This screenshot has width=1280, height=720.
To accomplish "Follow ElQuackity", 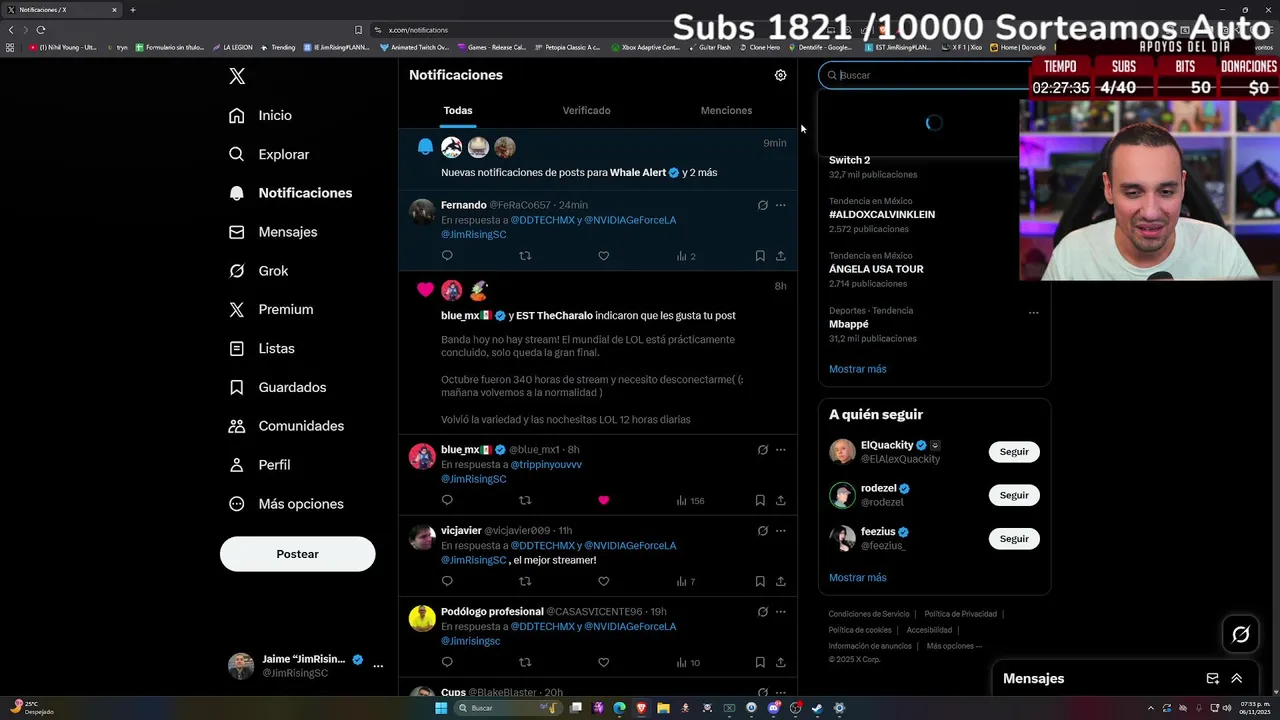I will (1014, 452).
